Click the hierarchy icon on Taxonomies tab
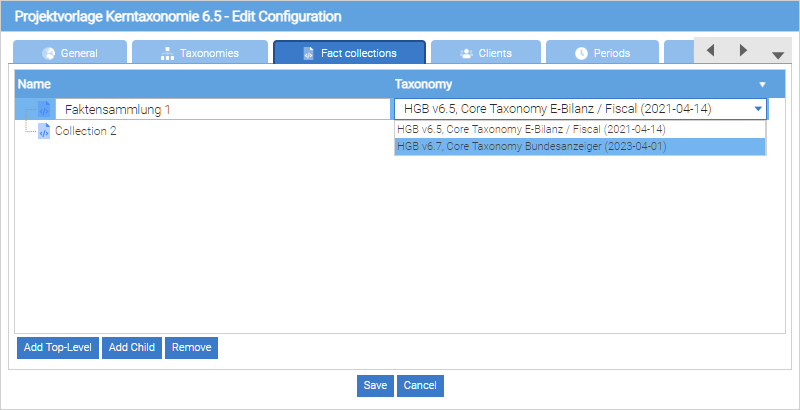Screen dimensions: 800x410 [167, 53]
